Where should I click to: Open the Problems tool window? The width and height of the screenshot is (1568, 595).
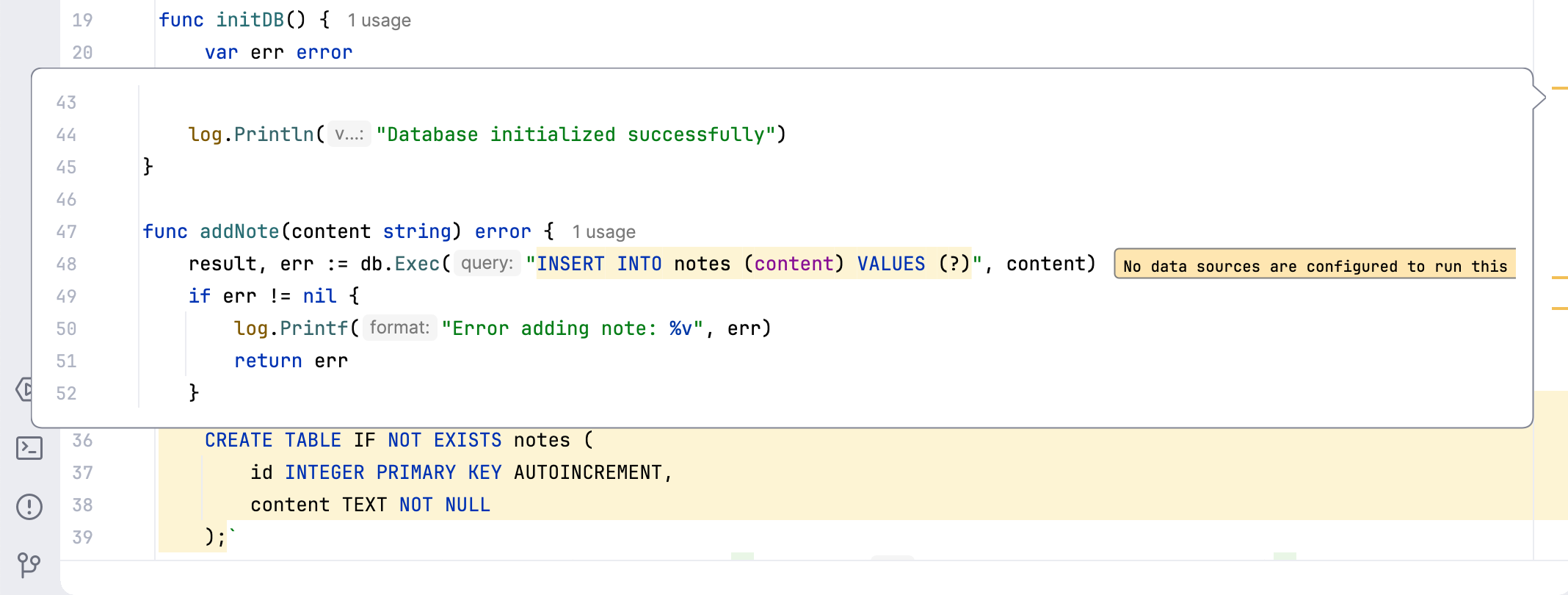pyautogui.click(x=29, y=507)
